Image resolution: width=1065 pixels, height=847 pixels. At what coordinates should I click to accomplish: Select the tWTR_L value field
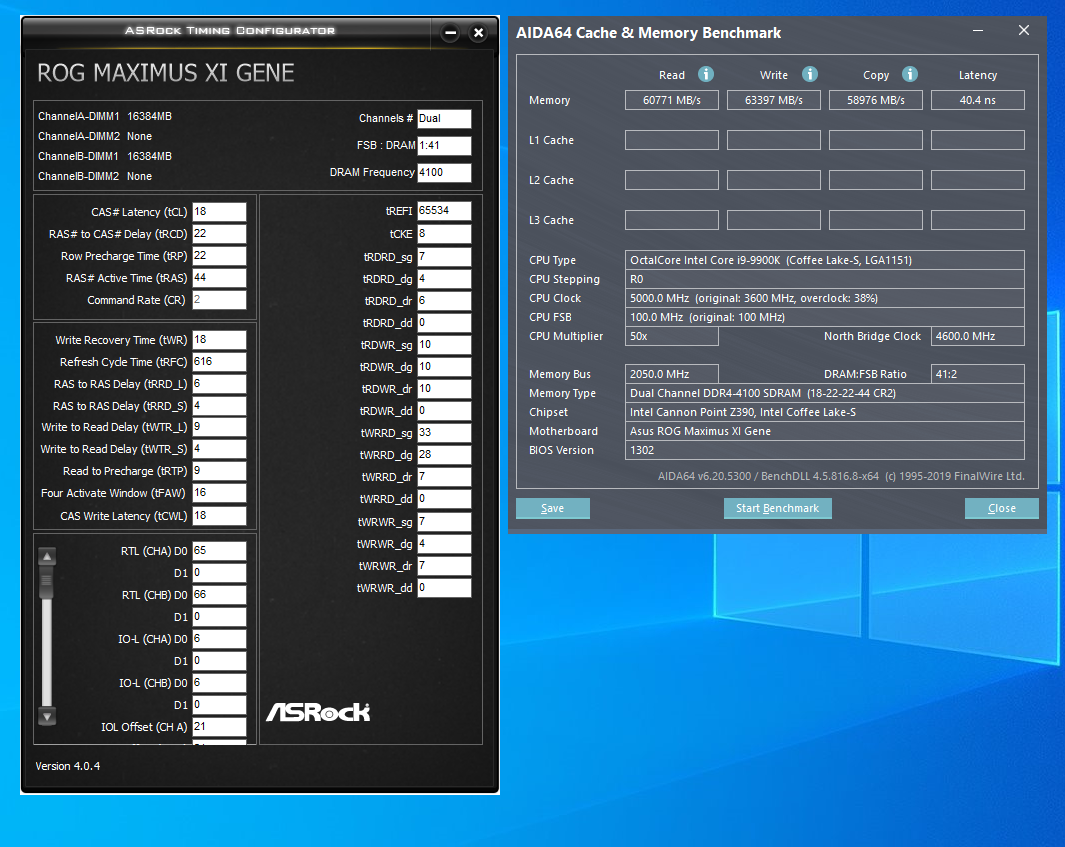(219, 427)
